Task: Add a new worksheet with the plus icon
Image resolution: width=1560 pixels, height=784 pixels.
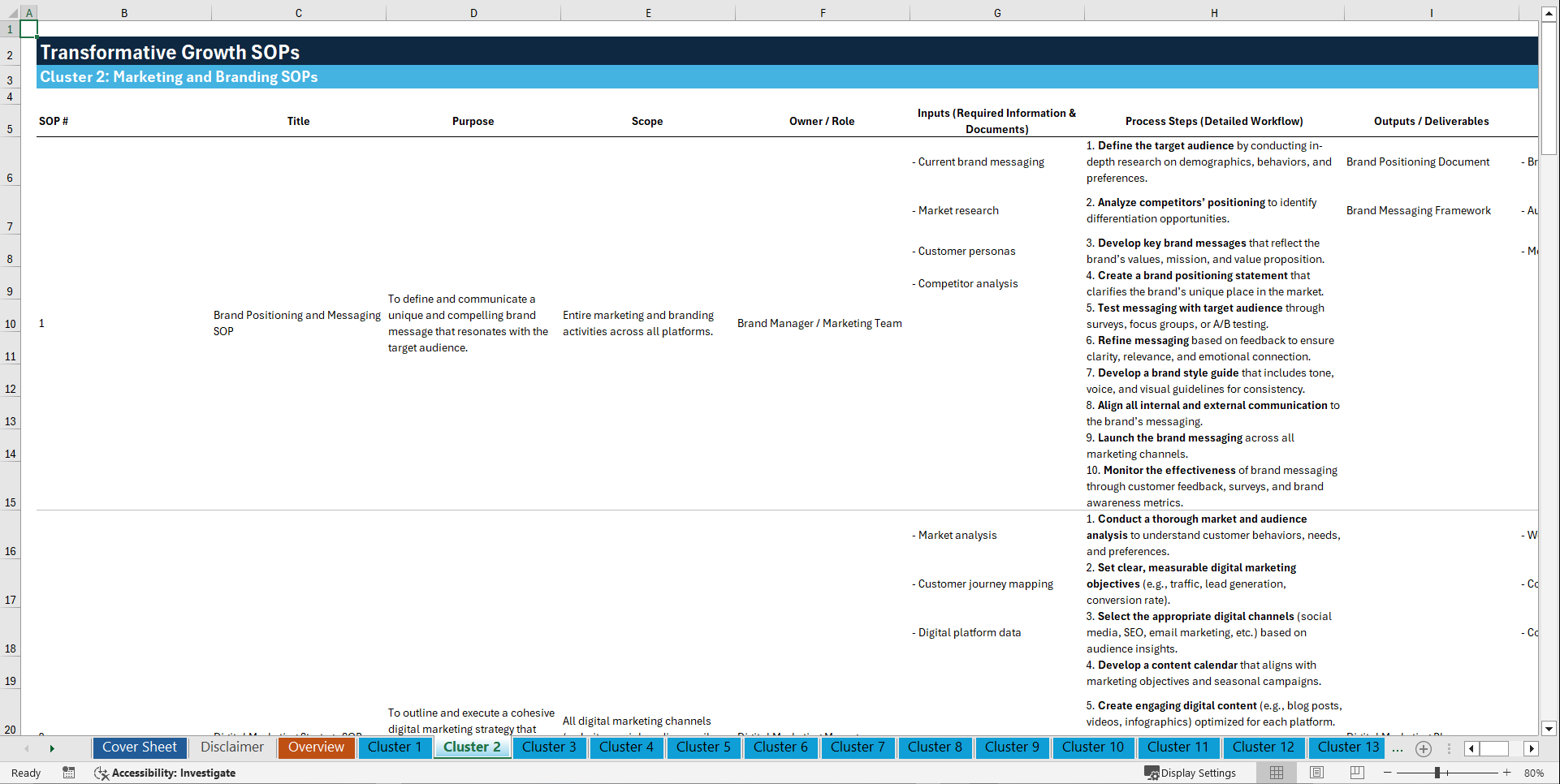Action: coord(1423,747)
